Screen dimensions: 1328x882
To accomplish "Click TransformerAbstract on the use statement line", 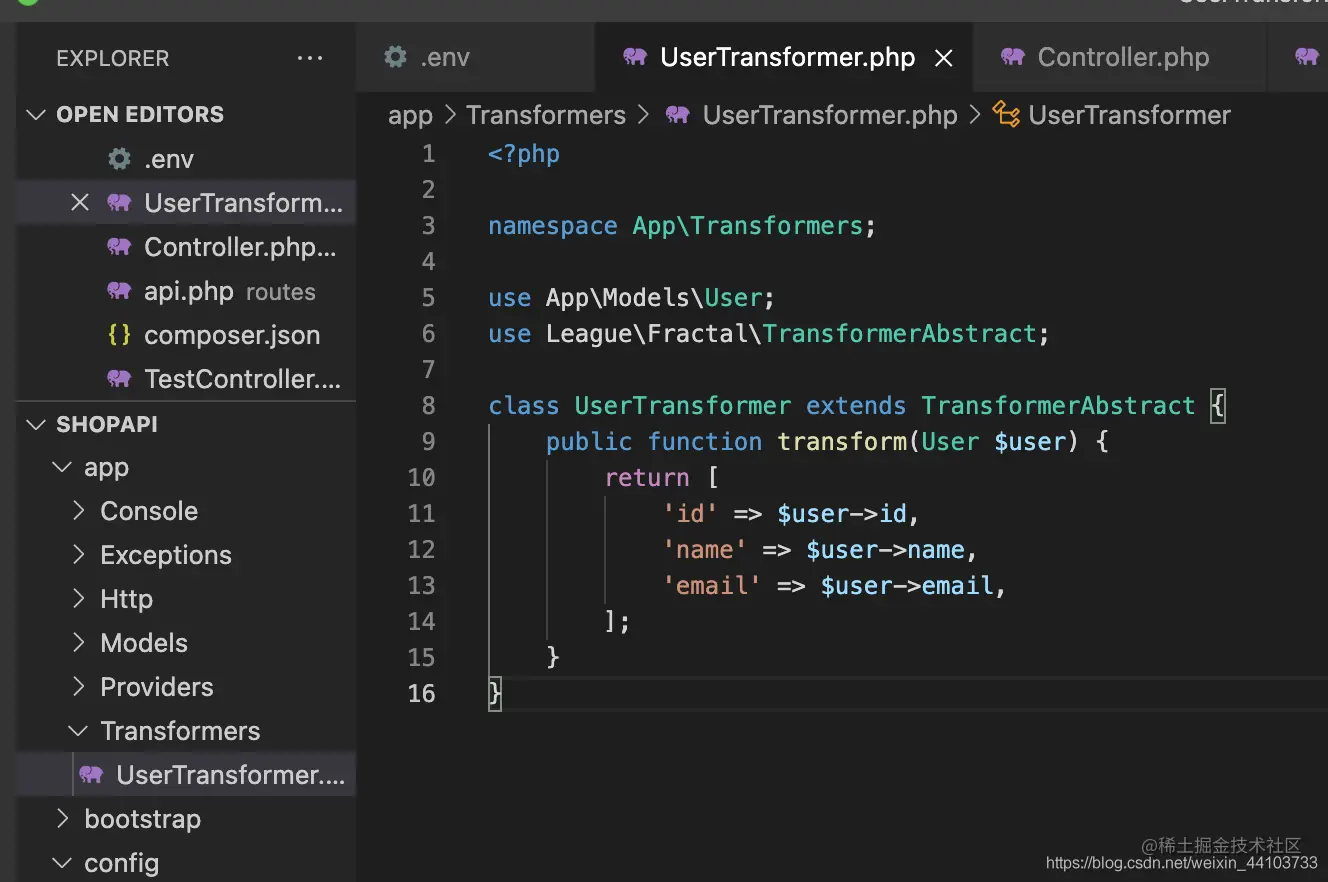I will (899, 334).
